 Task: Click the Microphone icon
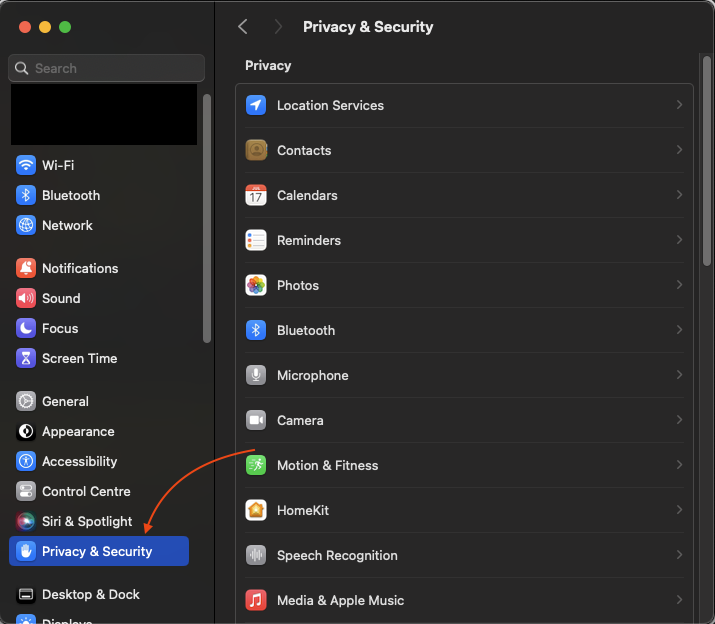pyautogui.click(x=256, y=375)
